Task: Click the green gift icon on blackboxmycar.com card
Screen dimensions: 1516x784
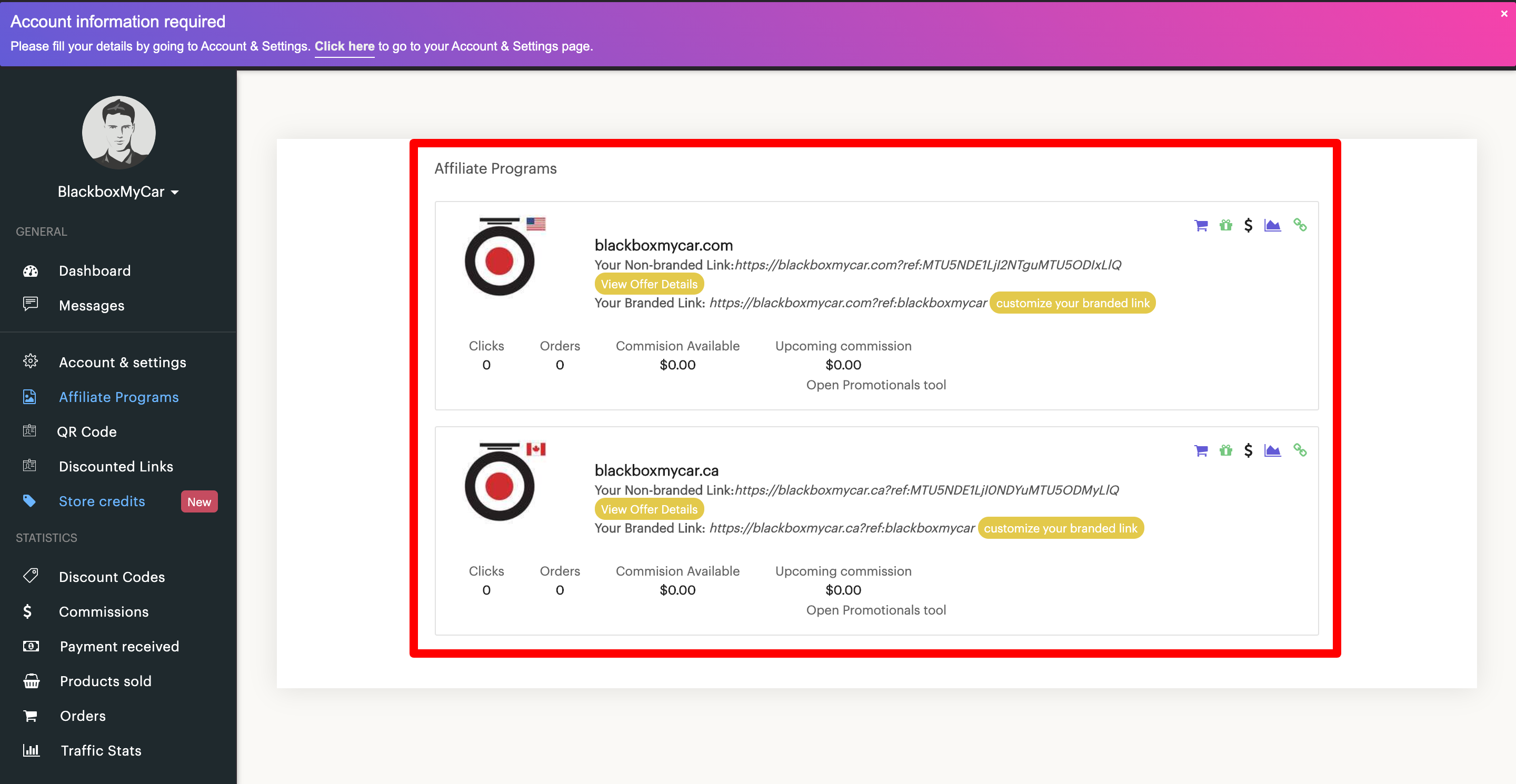Action: (1226, 225)
